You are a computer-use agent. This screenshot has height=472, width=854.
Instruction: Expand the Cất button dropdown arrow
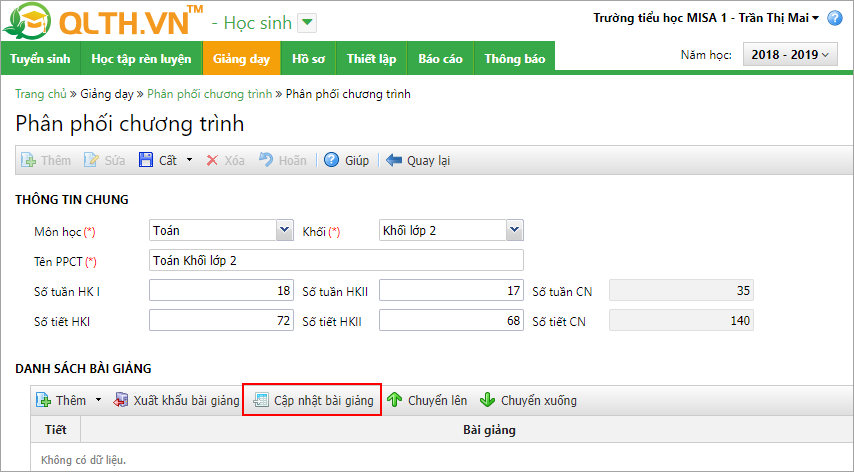click(189, 160)
